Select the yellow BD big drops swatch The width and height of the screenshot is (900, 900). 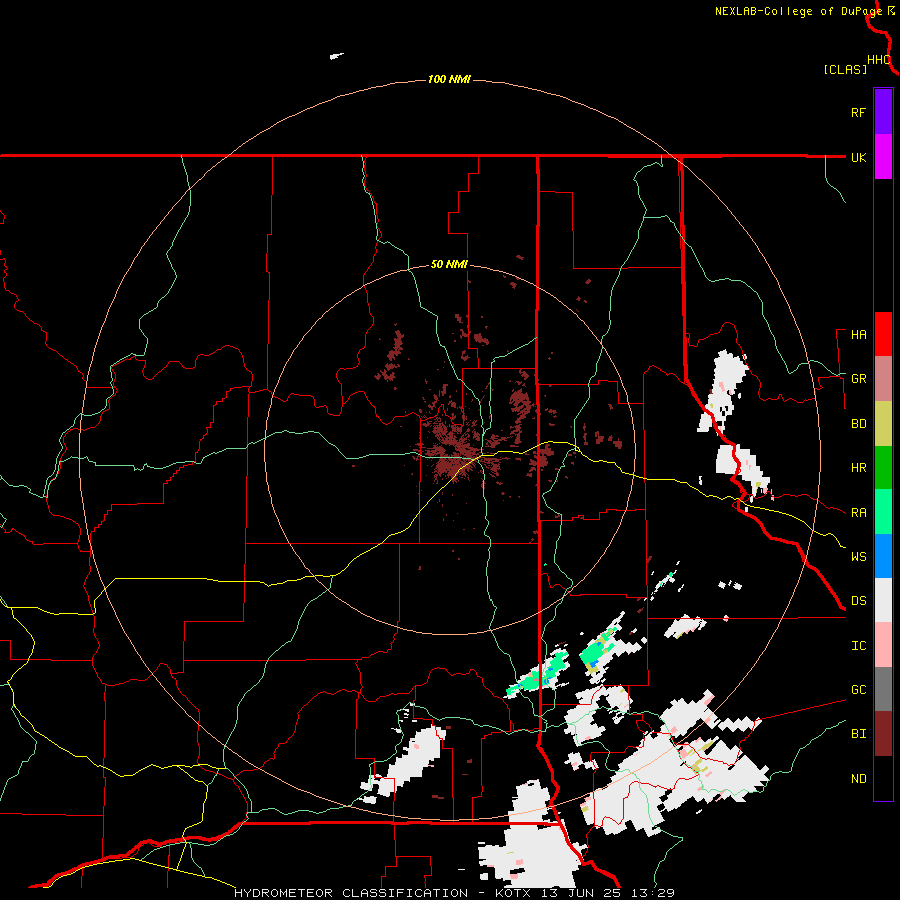883,423
